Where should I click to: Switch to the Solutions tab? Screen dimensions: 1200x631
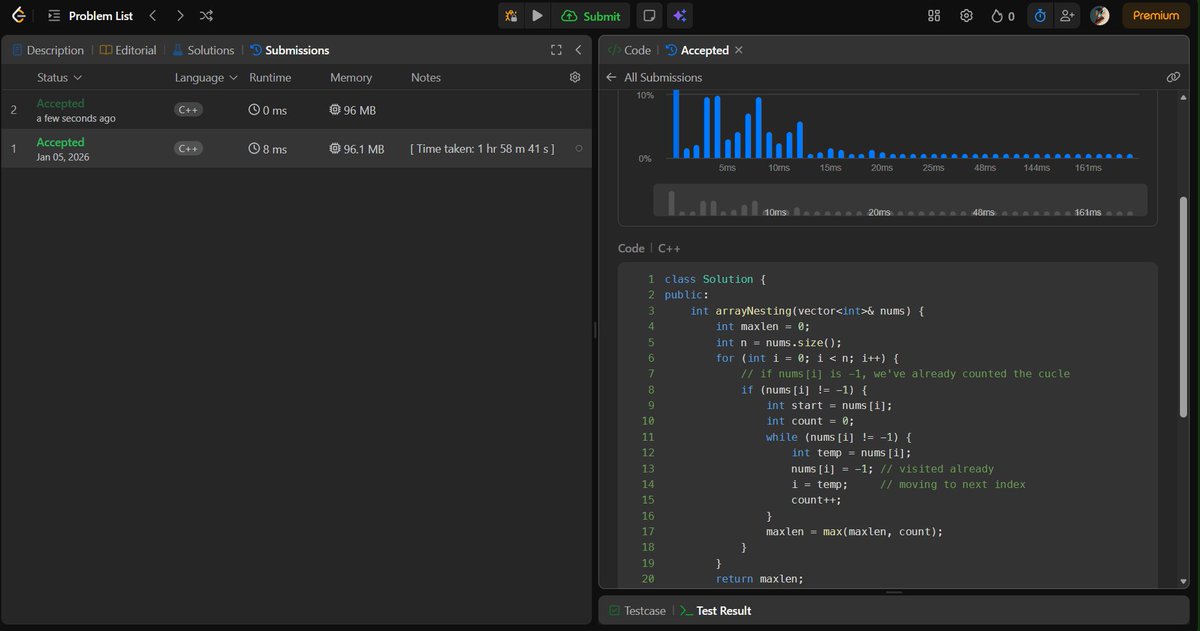(203, 50)
